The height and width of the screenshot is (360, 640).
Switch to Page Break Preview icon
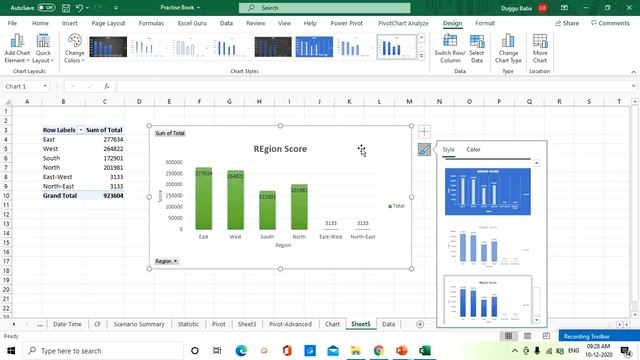(546, 336)
